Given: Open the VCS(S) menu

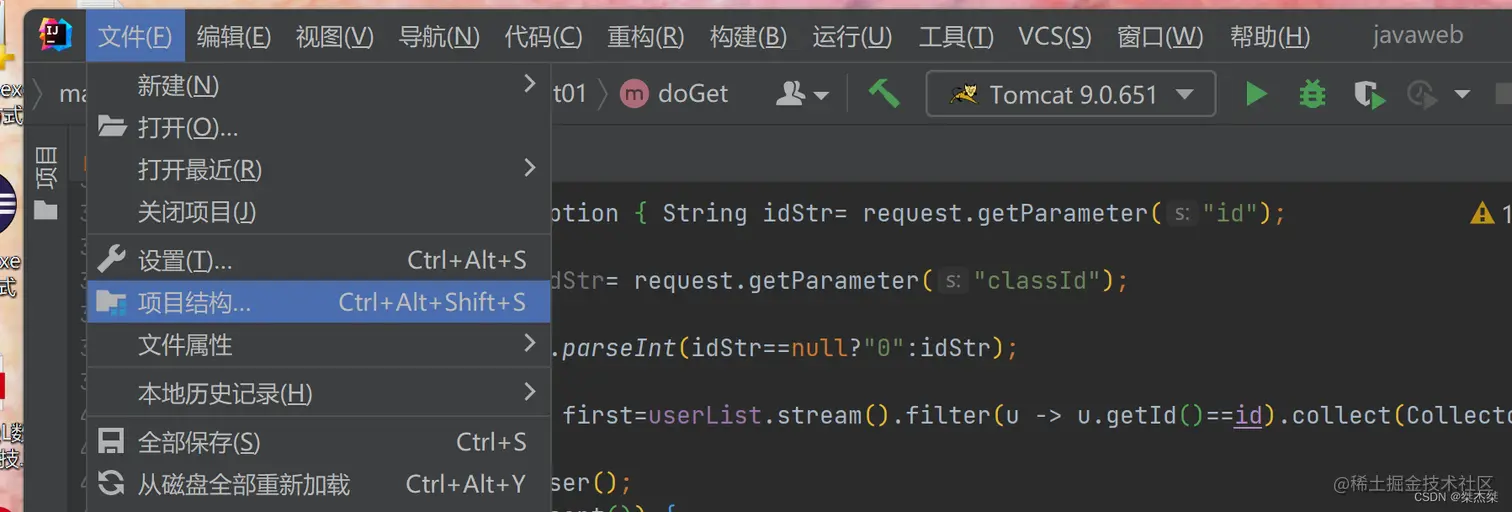Looking at the screenshot, I should [x=1054, y=37].
